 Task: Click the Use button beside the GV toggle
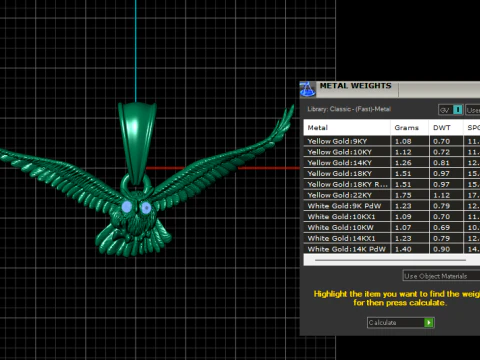click(x=473, y=110)
